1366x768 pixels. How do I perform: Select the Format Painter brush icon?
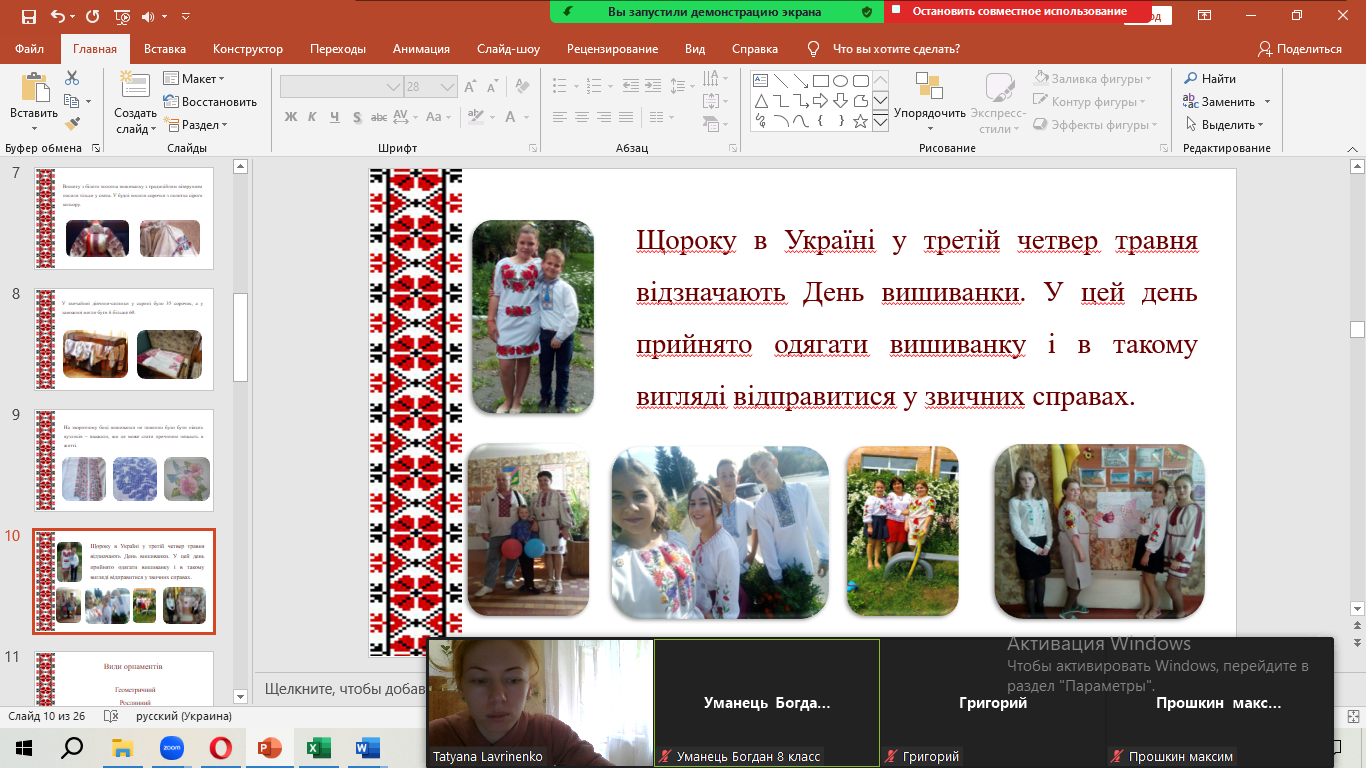[x=72, y=124]
